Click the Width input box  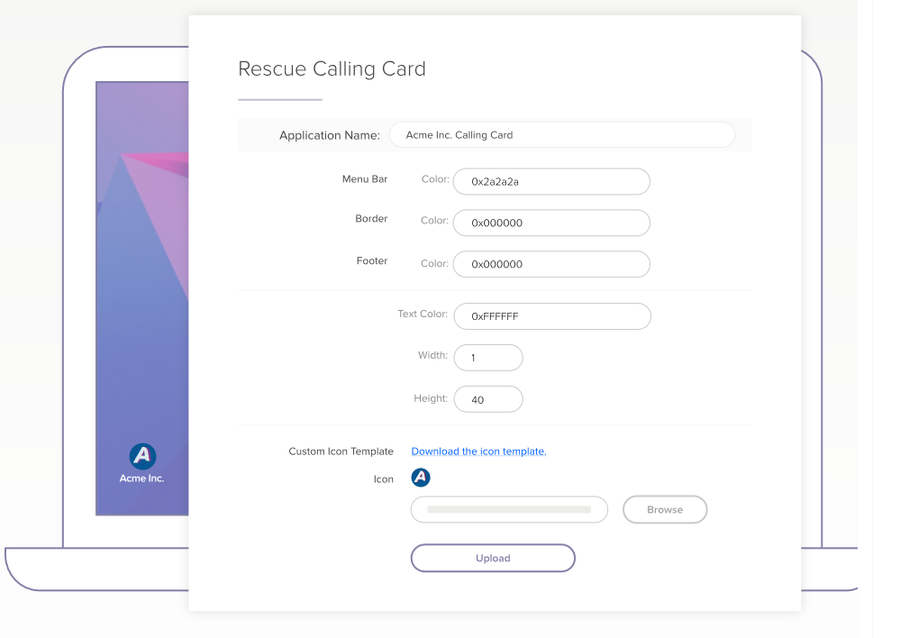point(488,357)
